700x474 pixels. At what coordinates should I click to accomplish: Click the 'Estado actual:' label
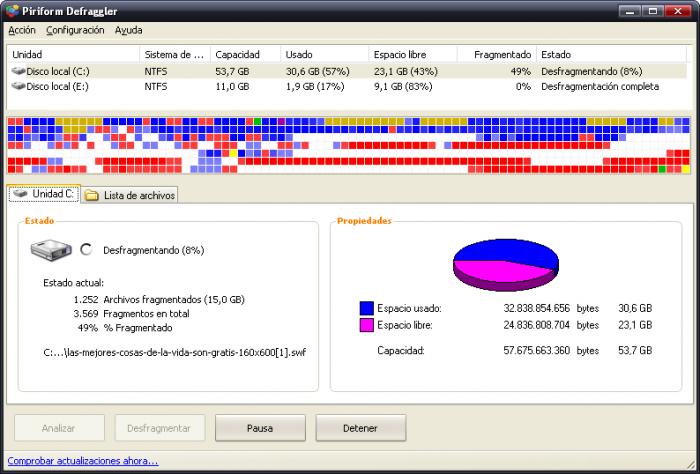point(73,283)
